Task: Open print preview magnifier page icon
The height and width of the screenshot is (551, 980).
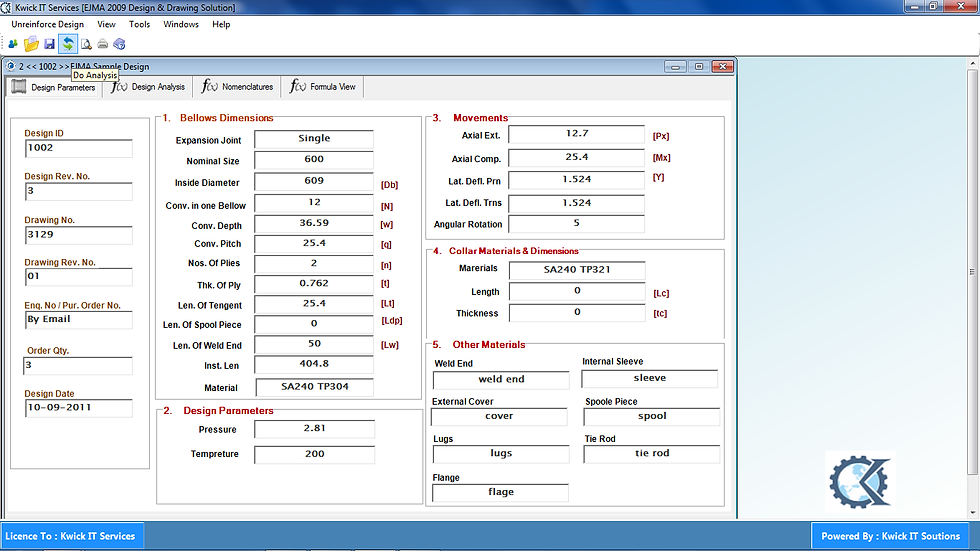Action: (x=86, y=44)
